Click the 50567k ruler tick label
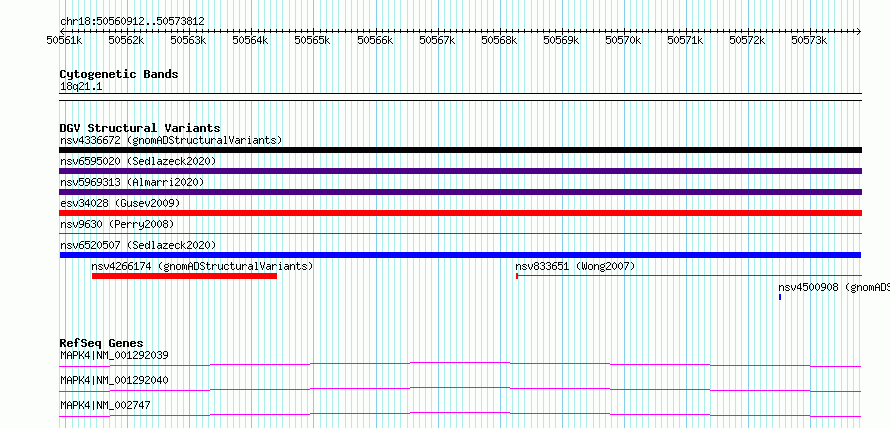Viewport: 890px width, 428px height. pyautogui.click(x=438, y=40)
